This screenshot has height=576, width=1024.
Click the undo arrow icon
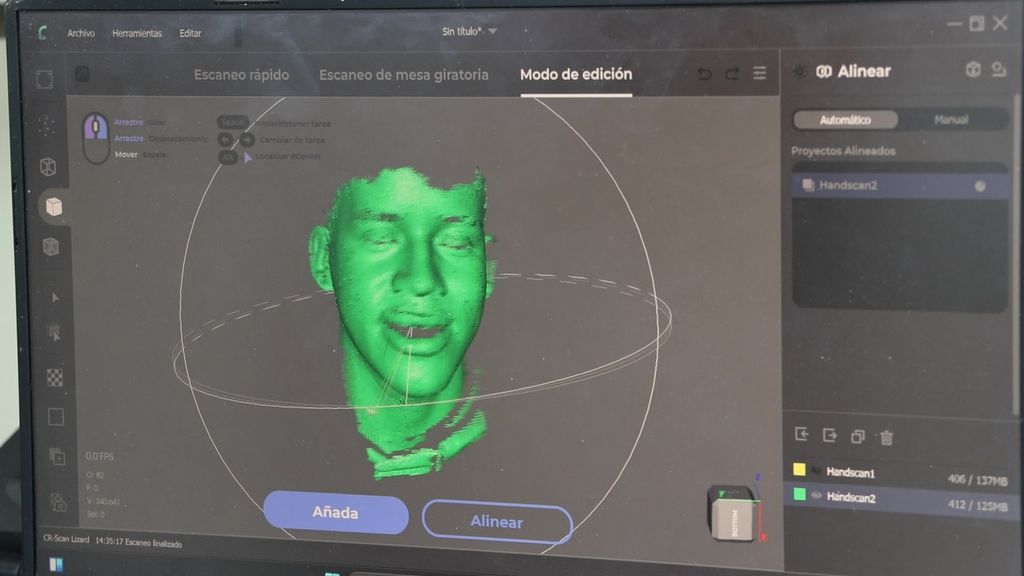coord(704,74)
